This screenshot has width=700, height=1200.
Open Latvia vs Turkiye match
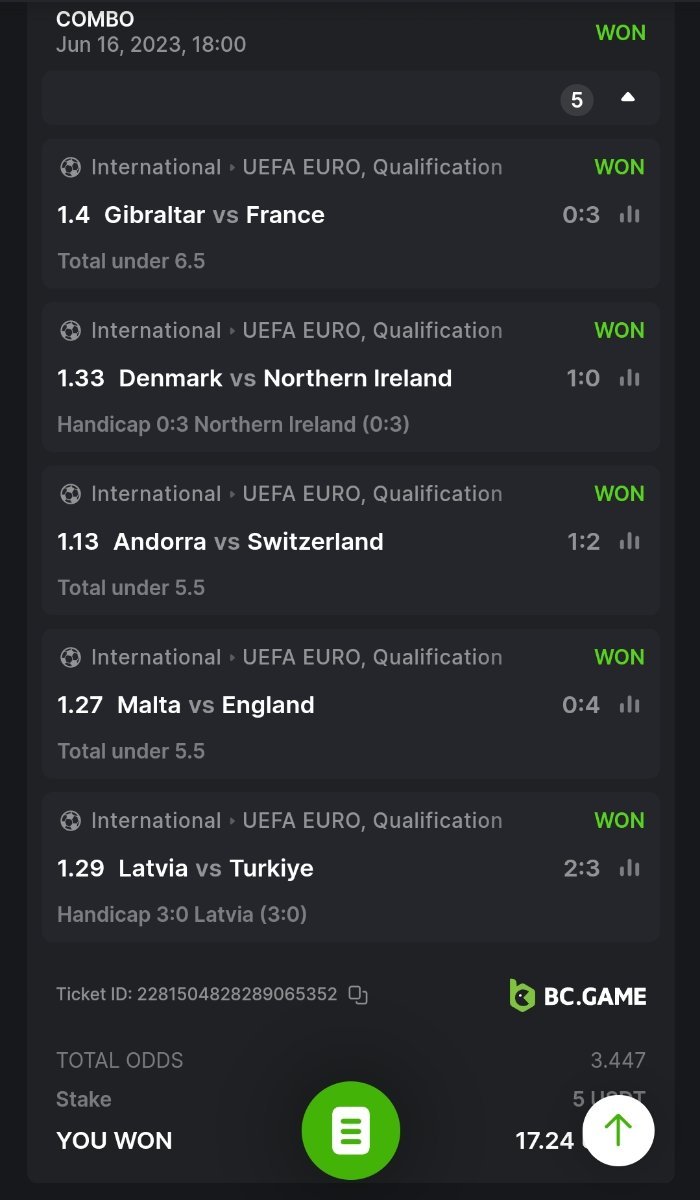pos(215,868)
